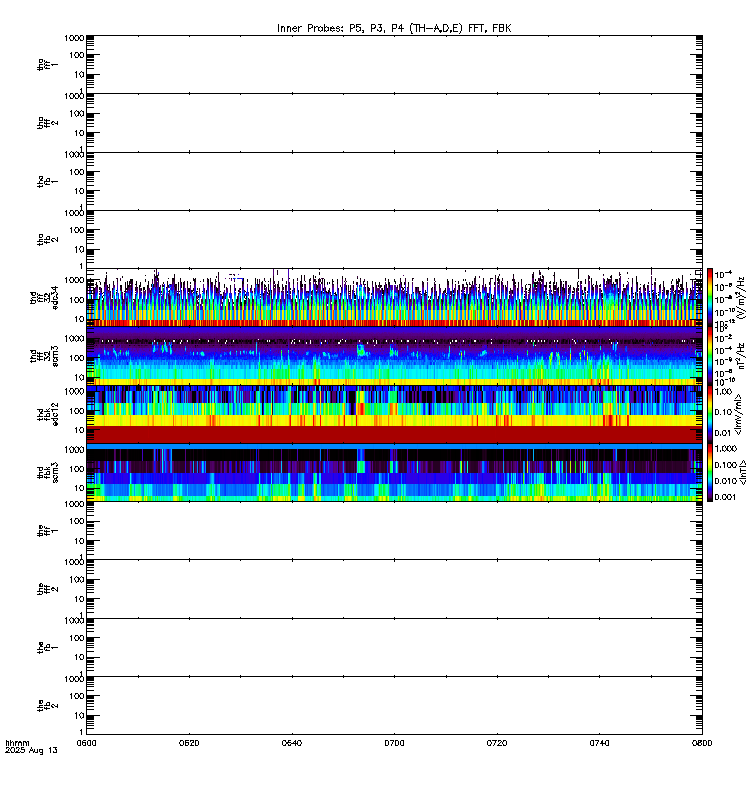This screenshot has width=750, height=800.
Task: Click the 10 tick of thd fbk scm3 panel
Action: coord(79,488)
